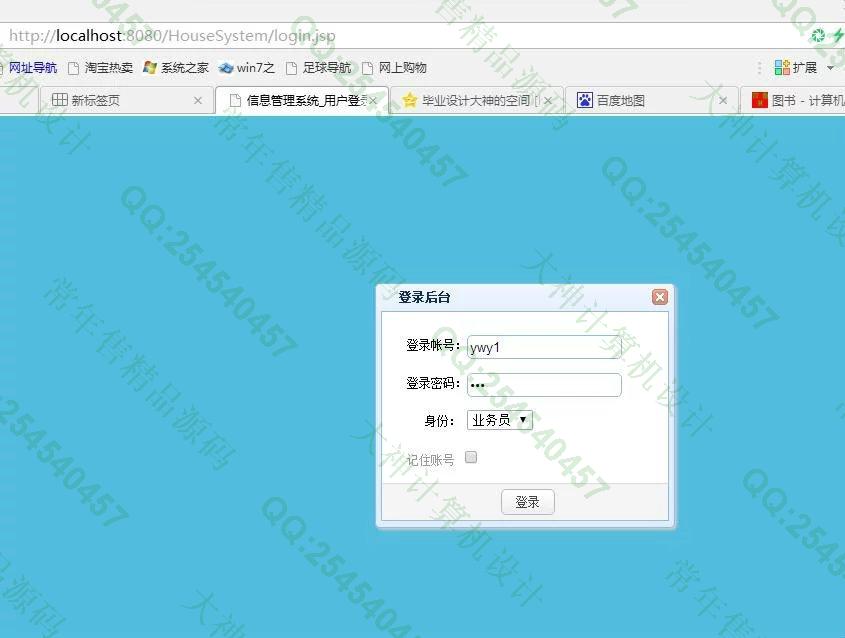The height and width of the screenshot is (638, 845).
Task: Click the 登录 button
Action: pos(528,502)
